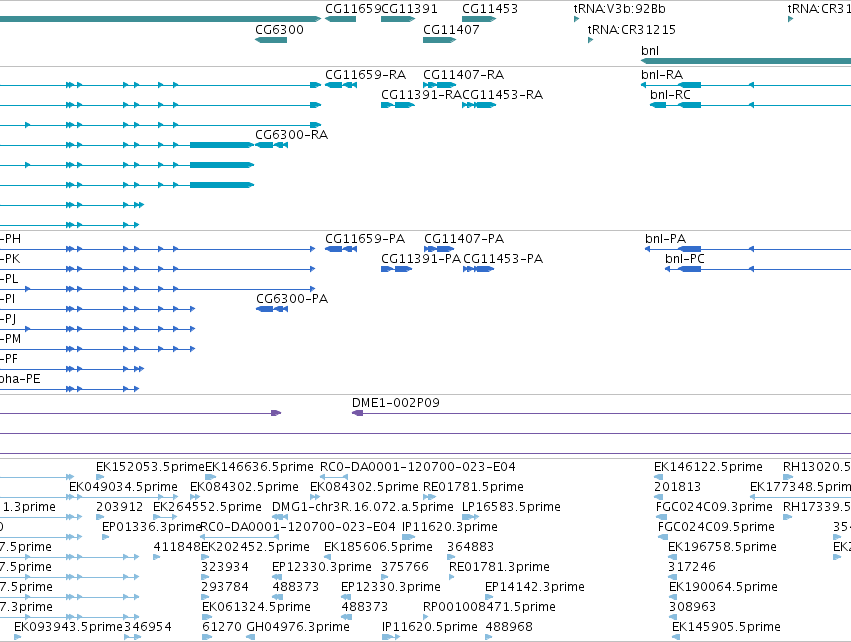Click the 293784 feature label

click(225, 587)
